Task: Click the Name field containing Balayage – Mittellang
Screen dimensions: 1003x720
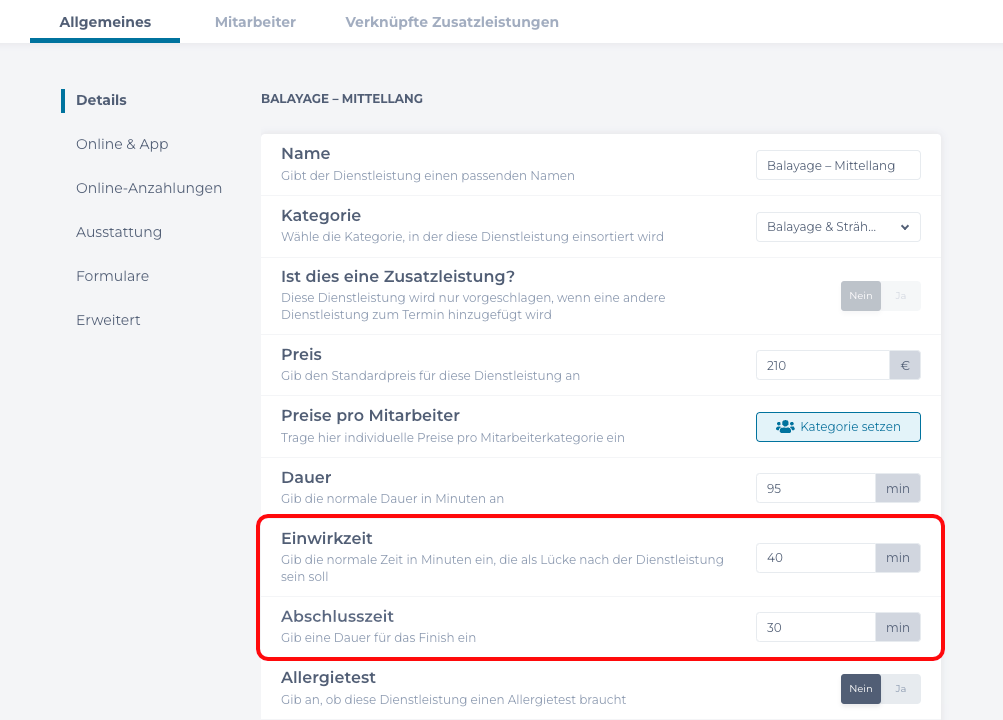Action: (x=838, y=165)
